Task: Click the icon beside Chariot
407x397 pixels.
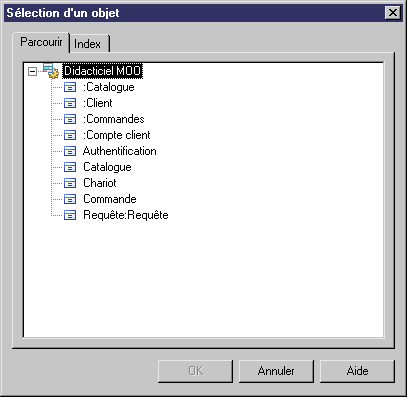Action: (70, 183)
